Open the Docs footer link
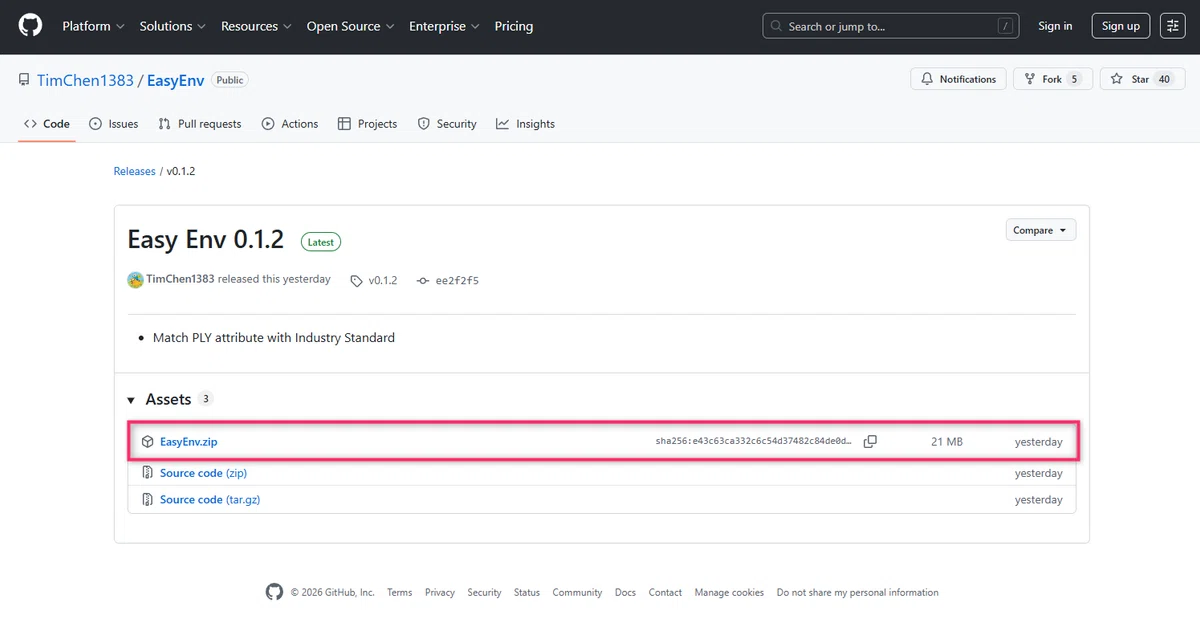The height and width of the screenshot is (619, 1200). point(625,592)
